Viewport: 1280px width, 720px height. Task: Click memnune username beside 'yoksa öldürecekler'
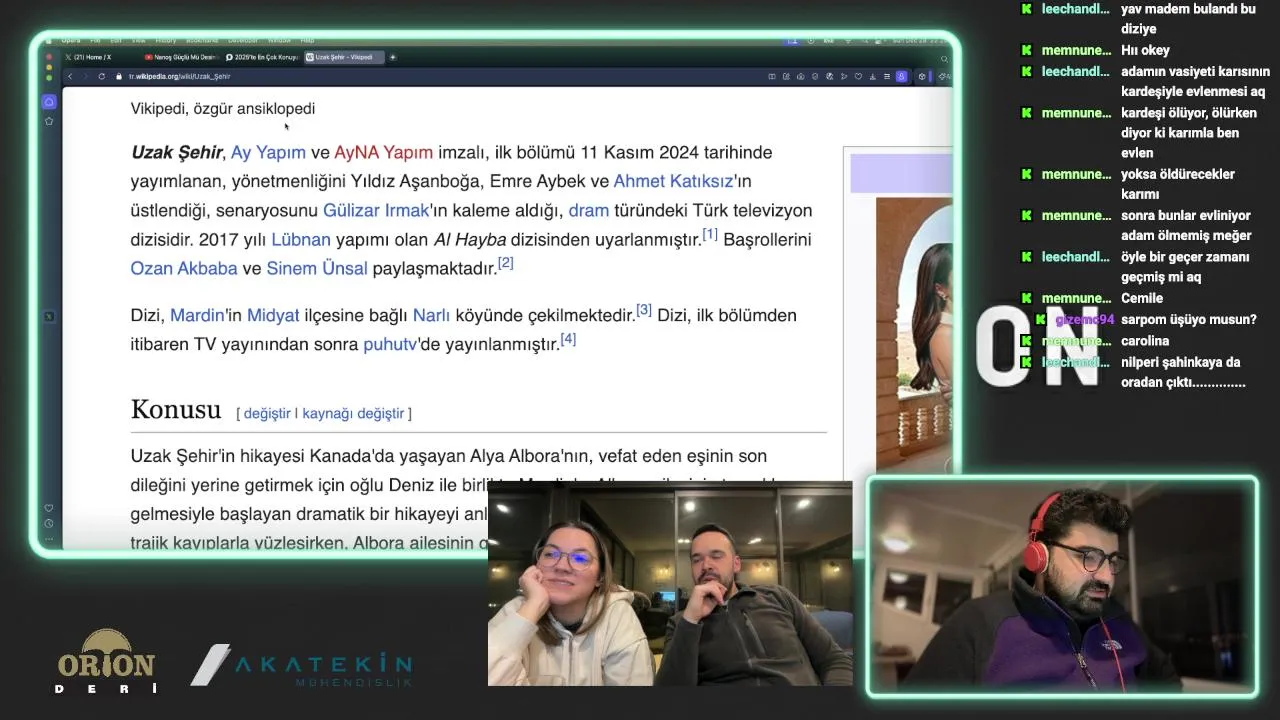[1076, 174]
